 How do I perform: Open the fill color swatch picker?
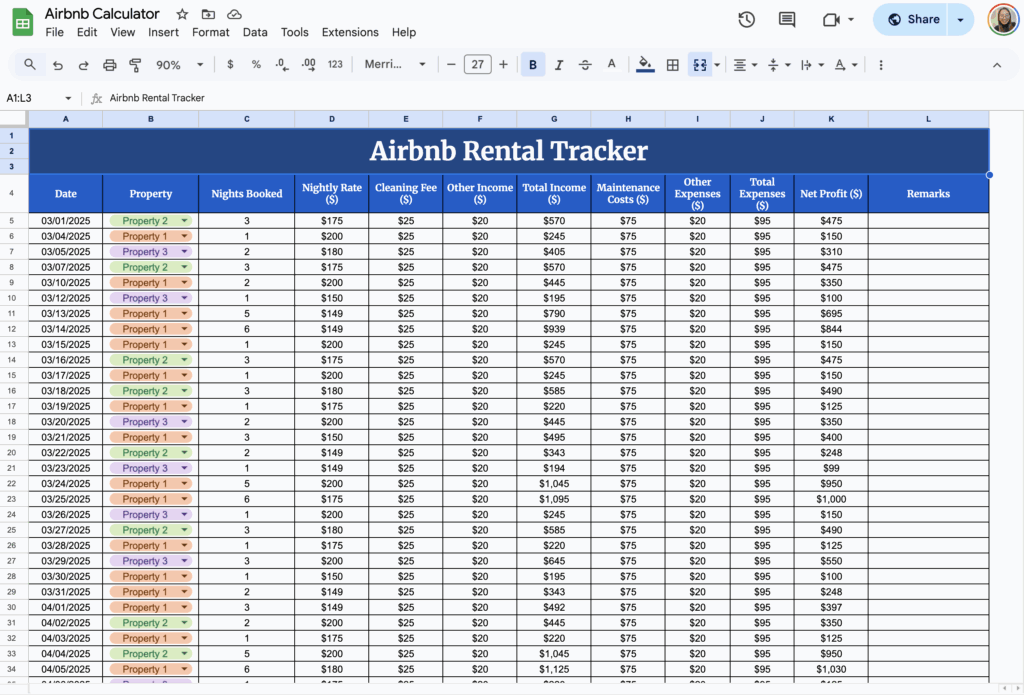point(644,64)
